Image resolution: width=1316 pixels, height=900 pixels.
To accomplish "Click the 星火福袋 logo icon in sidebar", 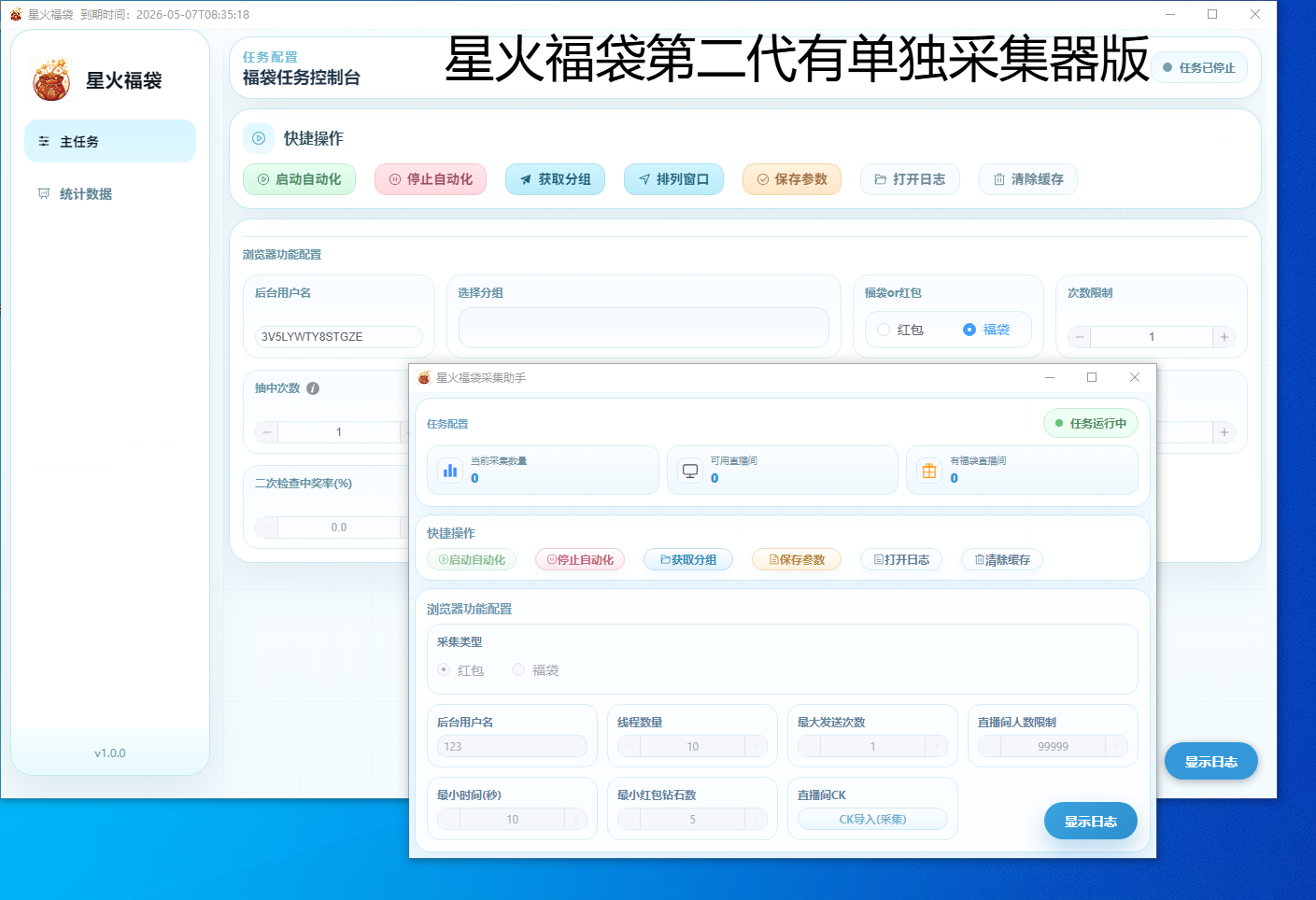I will [x=50, y=81].
